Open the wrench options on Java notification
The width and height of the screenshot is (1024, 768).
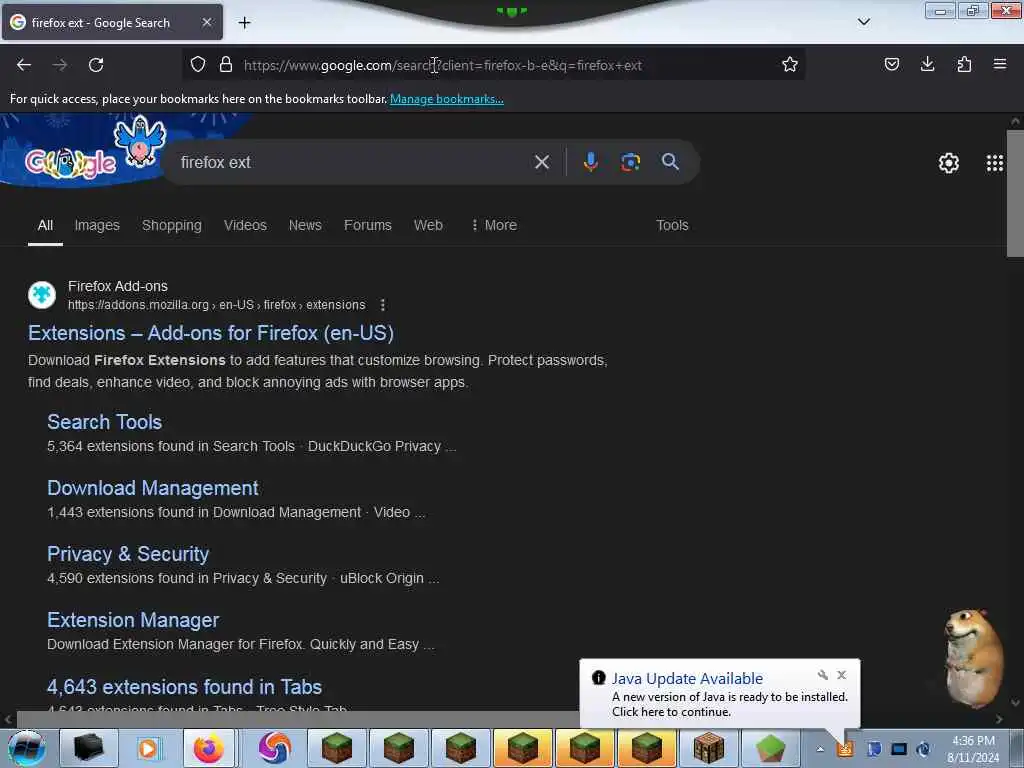[x=823, y=675]
